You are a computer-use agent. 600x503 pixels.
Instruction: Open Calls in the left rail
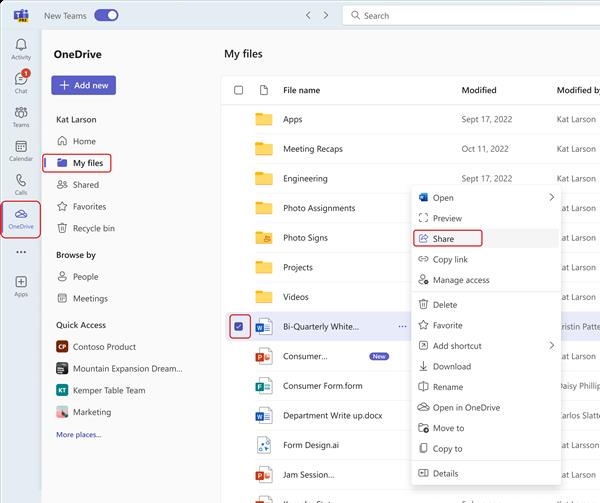21,184
